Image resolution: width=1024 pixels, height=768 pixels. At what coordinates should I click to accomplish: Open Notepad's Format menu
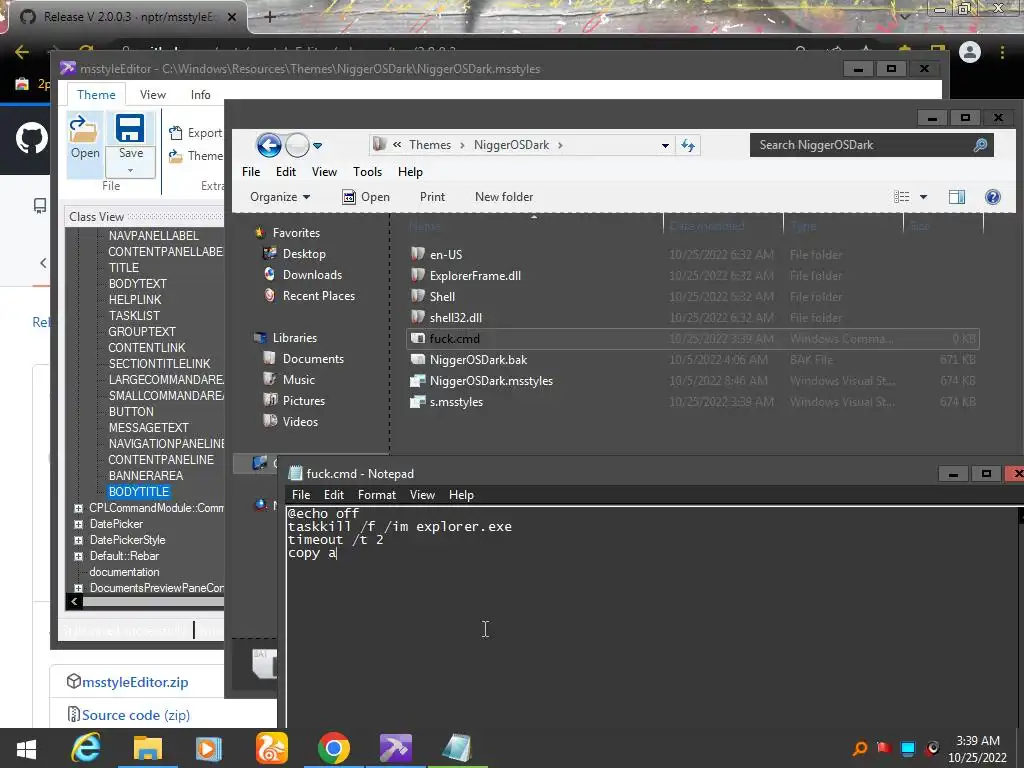pyautogui.click(x=376, y=495)
